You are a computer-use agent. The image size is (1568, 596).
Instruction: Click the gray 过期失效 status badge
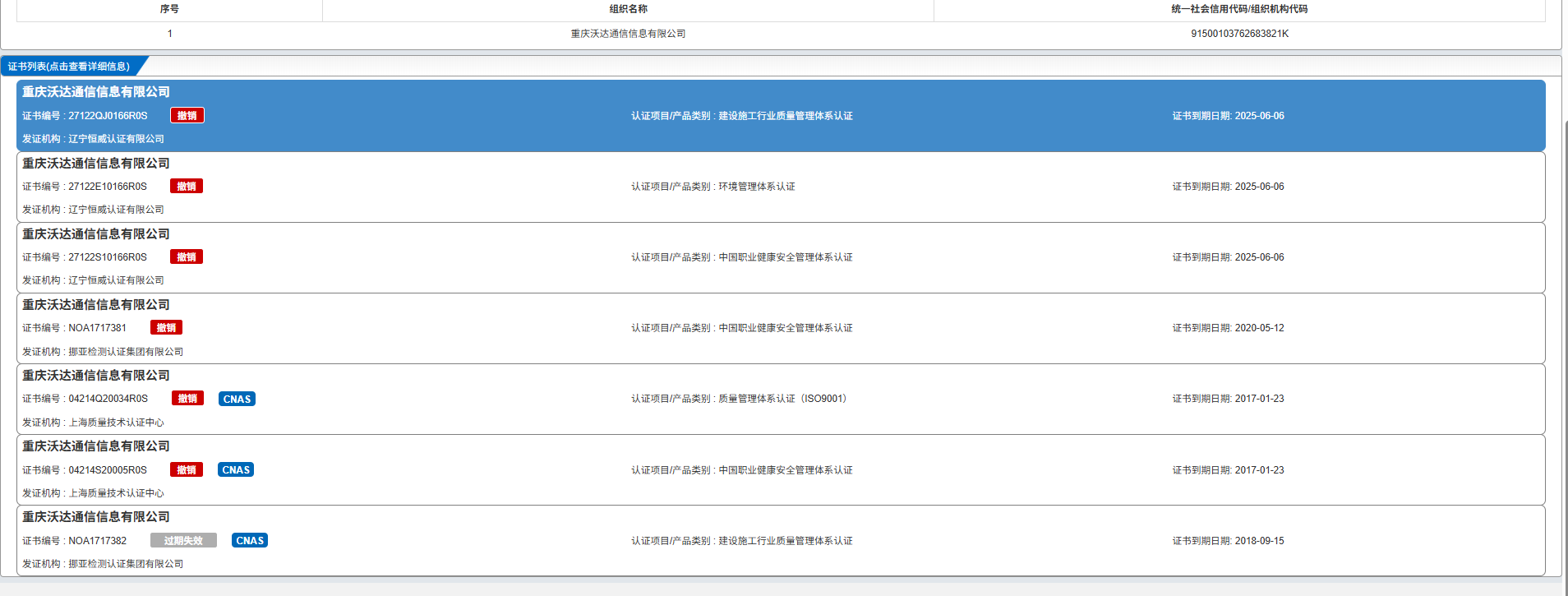183,540
